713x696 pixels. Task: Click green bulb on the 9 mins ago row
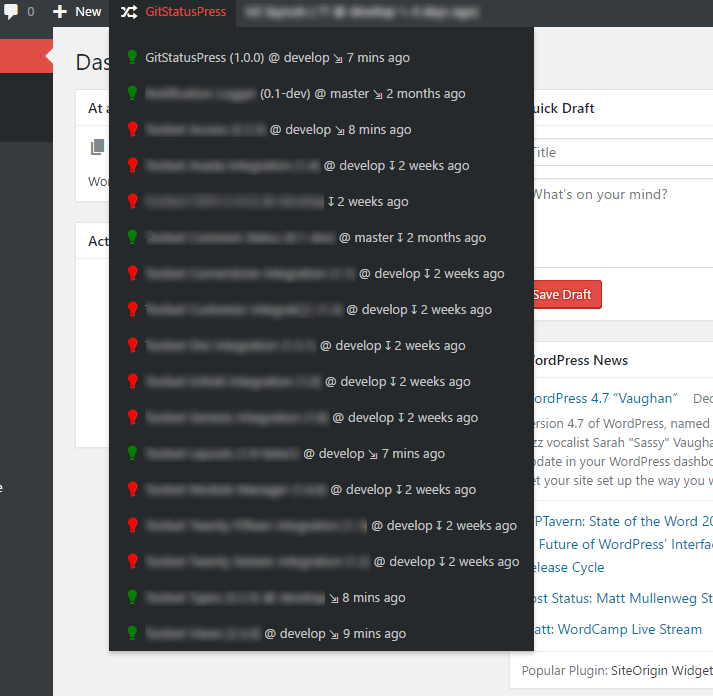132,633
